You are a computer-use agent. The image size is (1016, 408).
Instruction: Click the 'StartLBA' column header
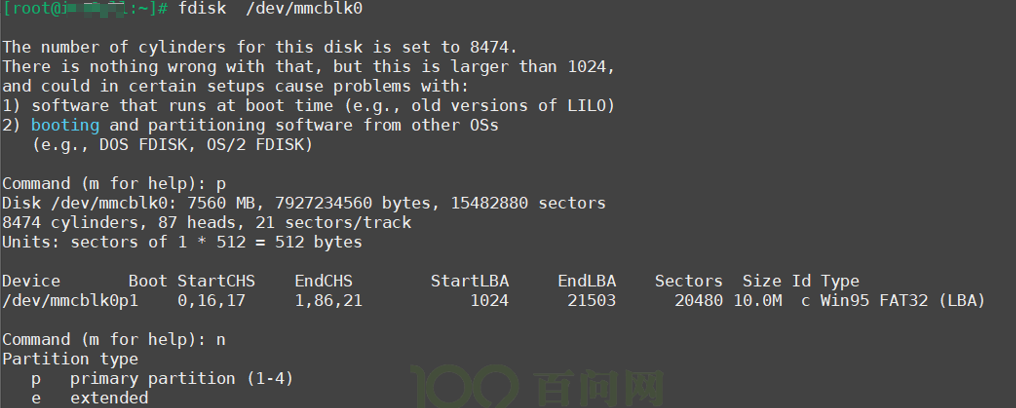point(470,281)
